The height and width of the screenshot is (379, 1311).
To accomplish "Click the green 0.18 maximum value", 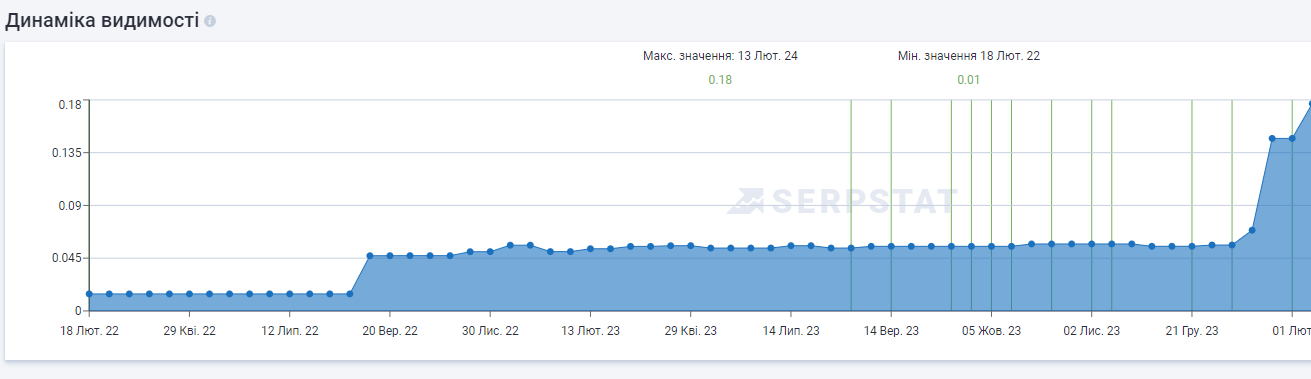I will [x=720, y=80].
